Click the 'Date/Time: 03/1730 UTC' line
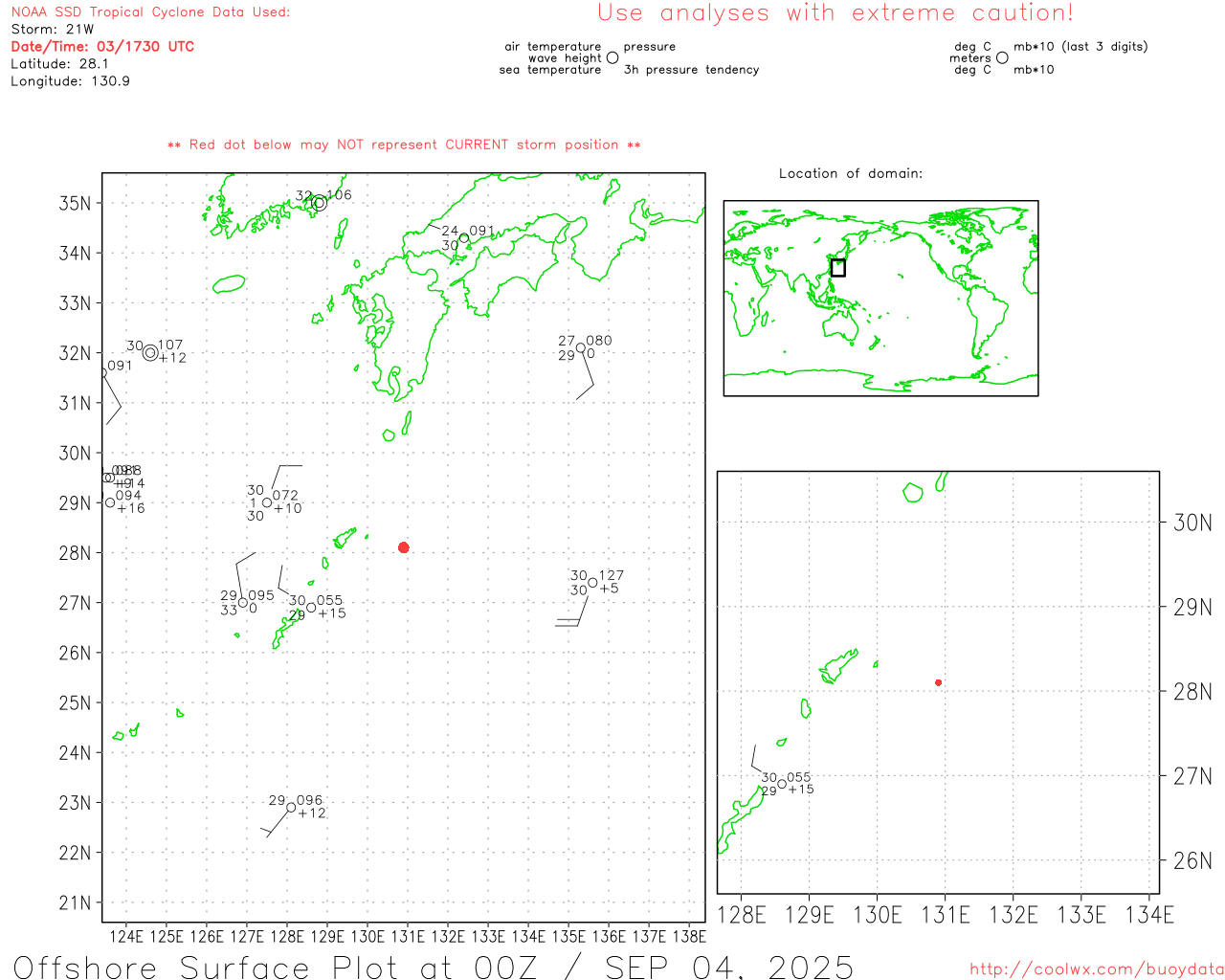1225x980 pixels. coord(102,46)
